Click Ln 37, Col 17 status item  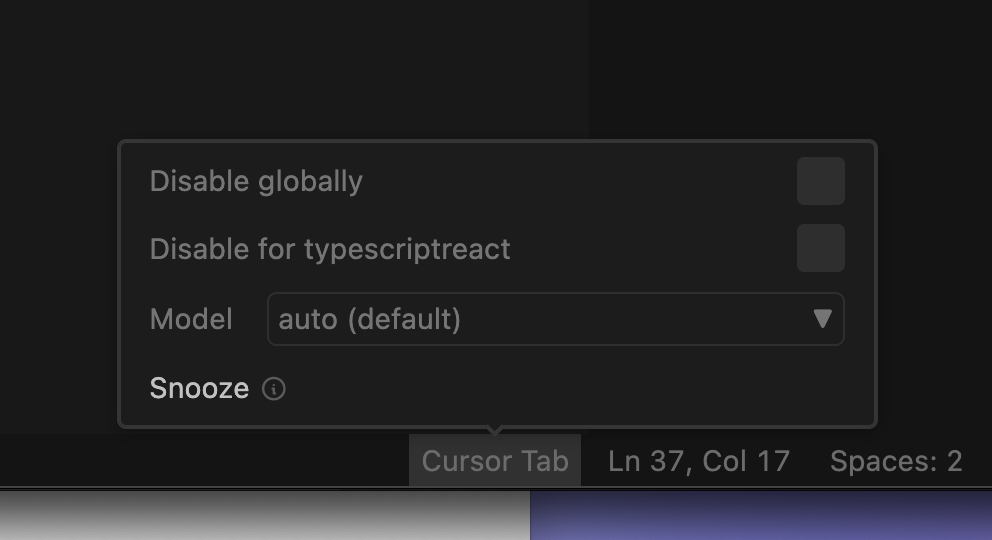coord(699,461)
